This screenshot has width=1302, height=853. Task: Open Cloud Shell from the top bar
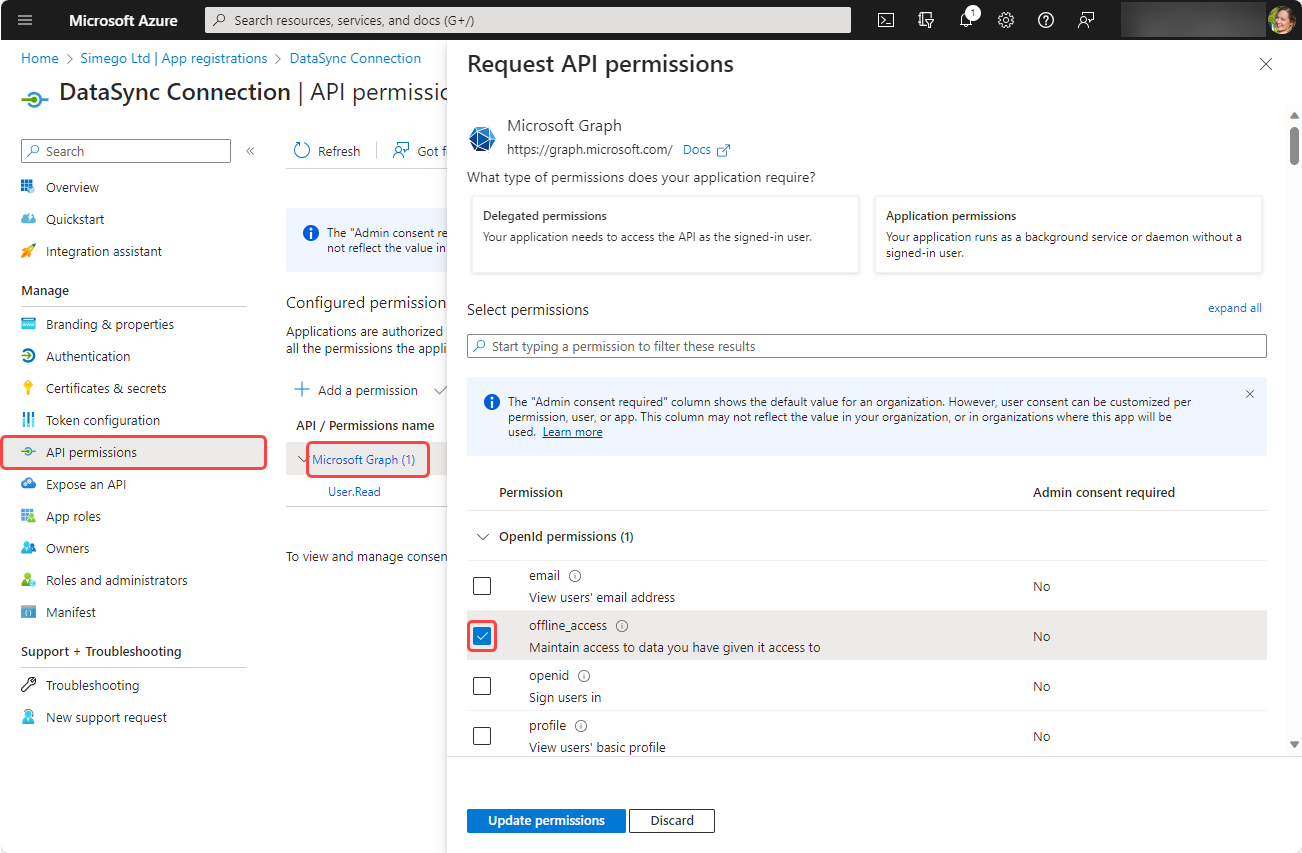[886, 20]
